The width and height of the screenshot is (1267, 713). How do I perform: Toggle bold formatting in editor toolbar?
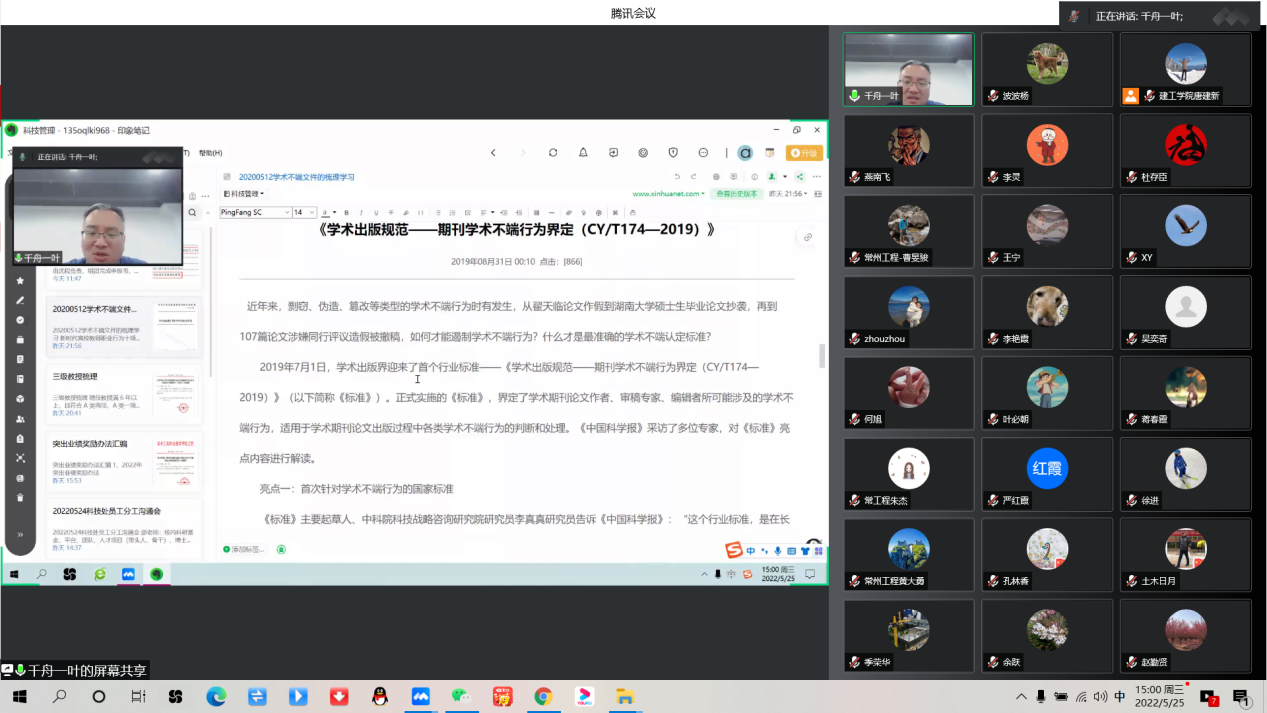(x=347, y=213)
